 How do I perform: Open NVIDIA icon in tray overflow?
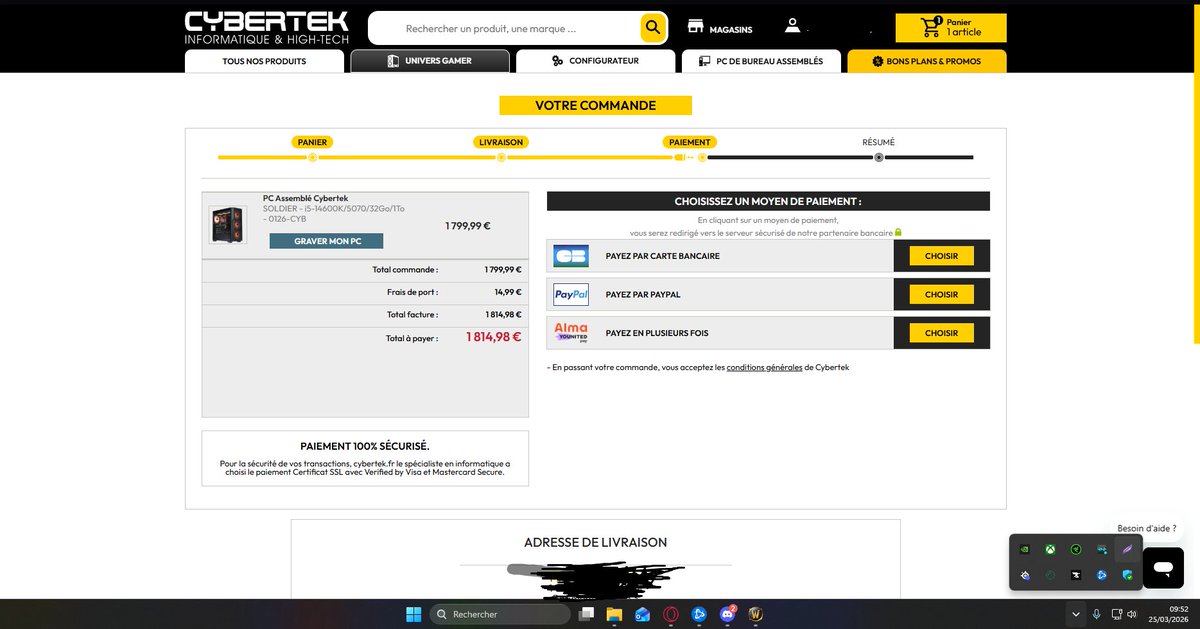point(1024,549)
